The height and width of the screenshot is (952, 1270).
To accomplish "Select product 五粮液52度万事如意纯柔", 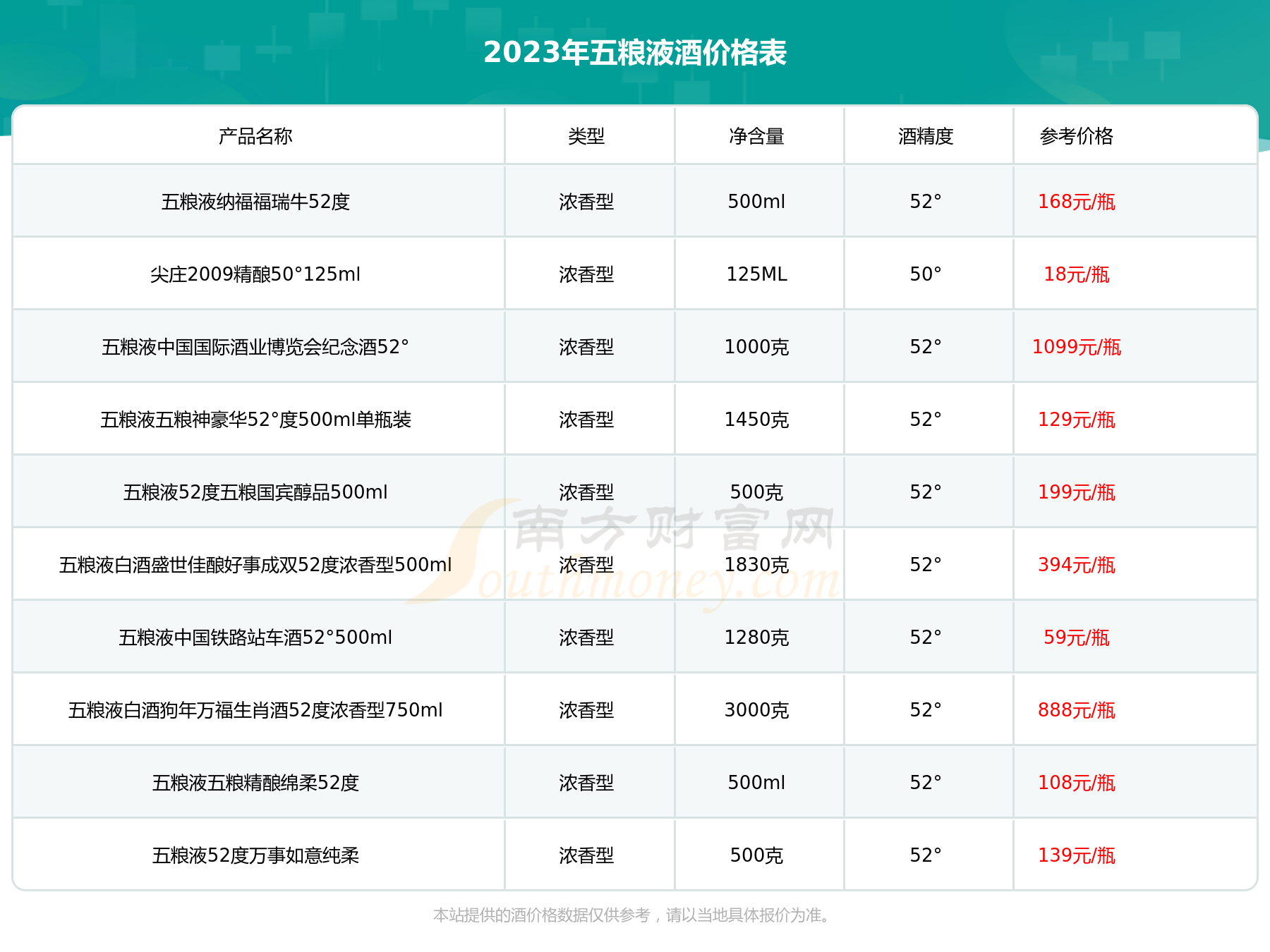I will [x=255, y=855].
